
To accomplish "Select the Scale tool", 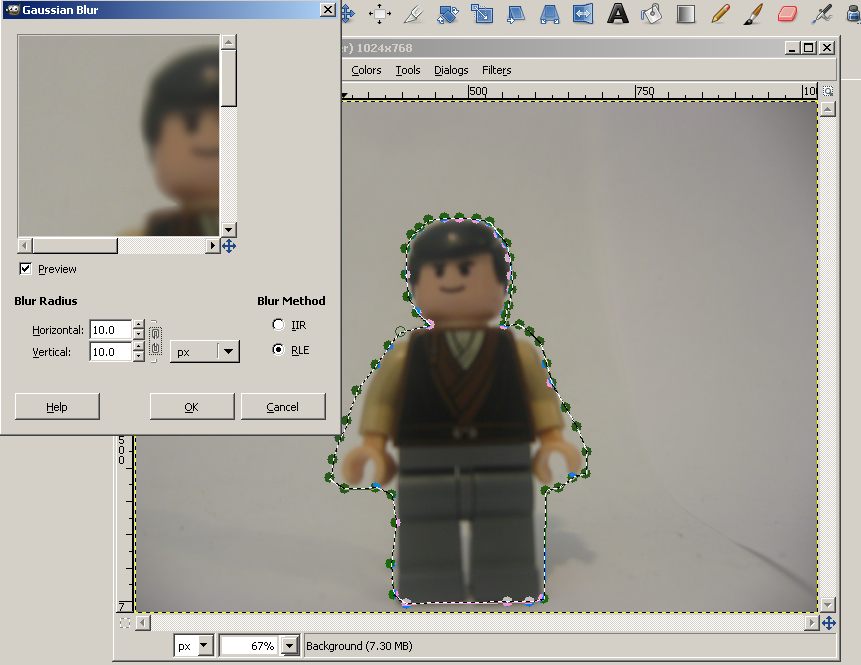I will point(482,14).
